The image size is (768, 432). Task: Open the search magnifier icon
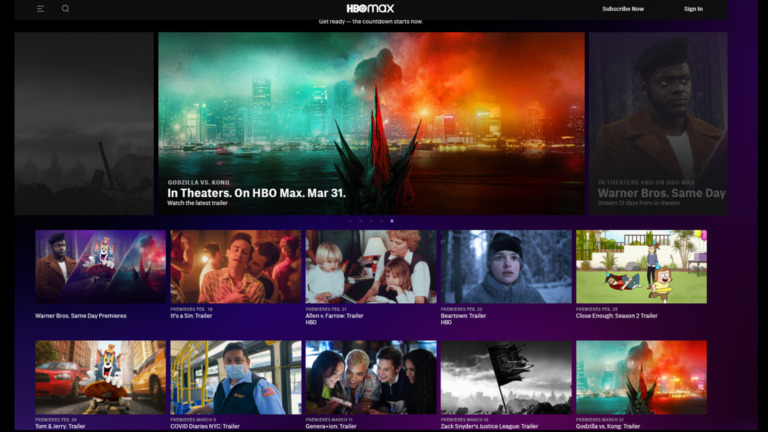[65, 8]
